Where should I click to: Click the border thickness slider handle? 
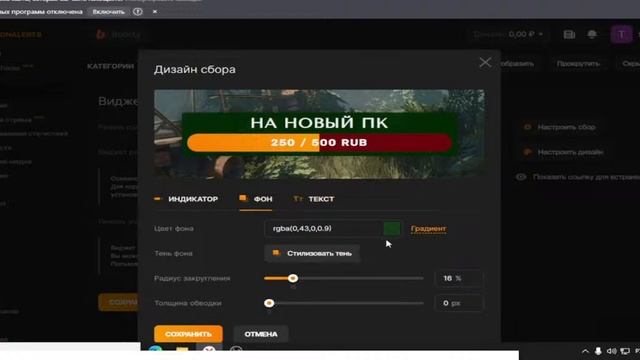click(269, 303)
